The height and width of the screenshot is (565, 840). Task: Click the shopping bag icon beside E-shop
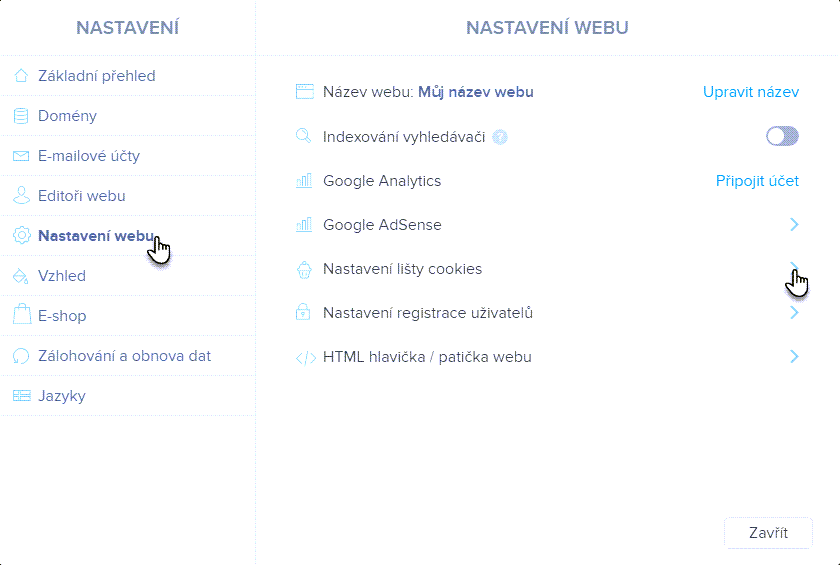(x=21, y=316)
